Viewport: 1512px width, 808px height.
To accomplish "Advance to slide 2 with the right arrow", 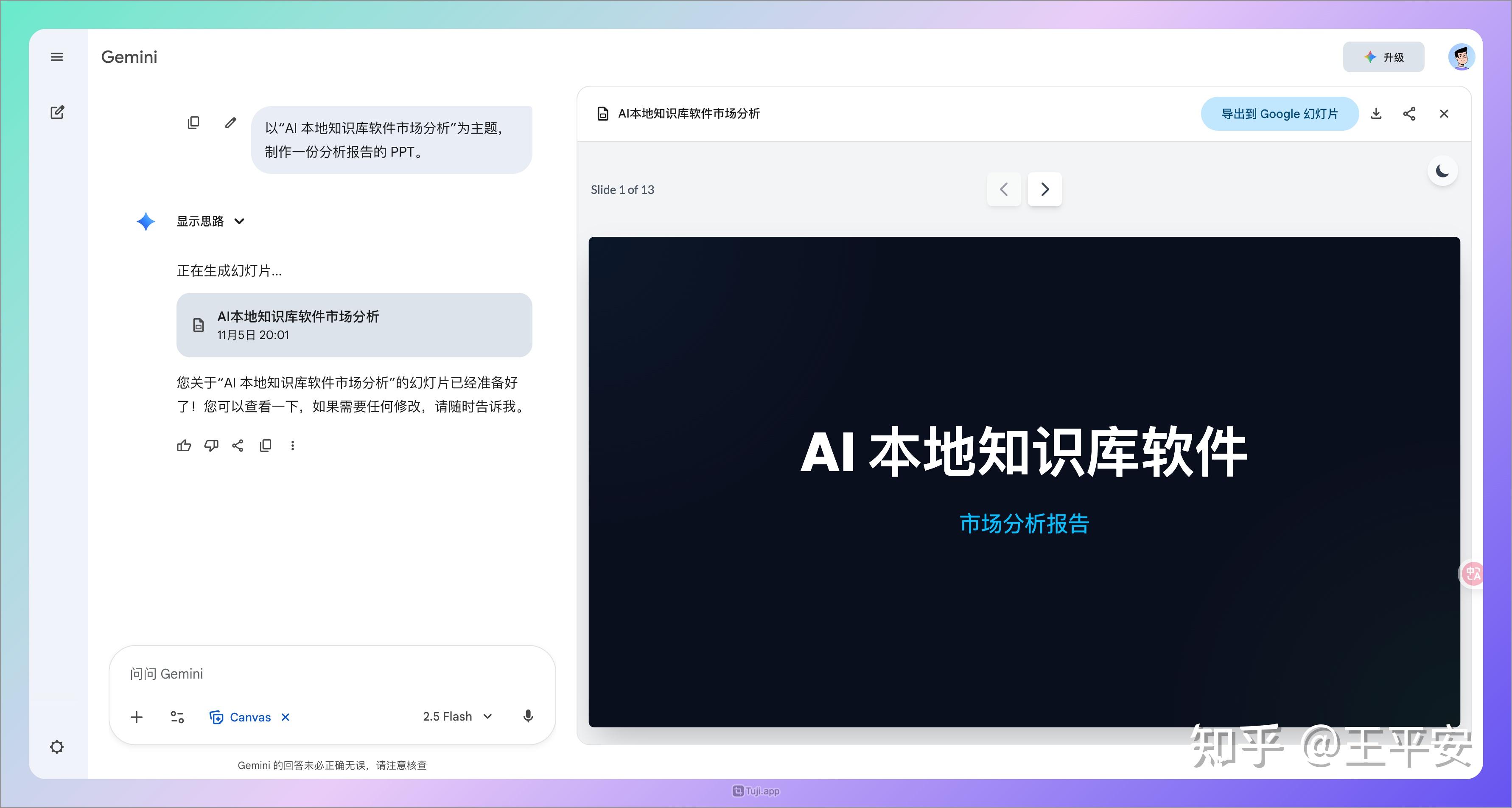I will 1044,189.
